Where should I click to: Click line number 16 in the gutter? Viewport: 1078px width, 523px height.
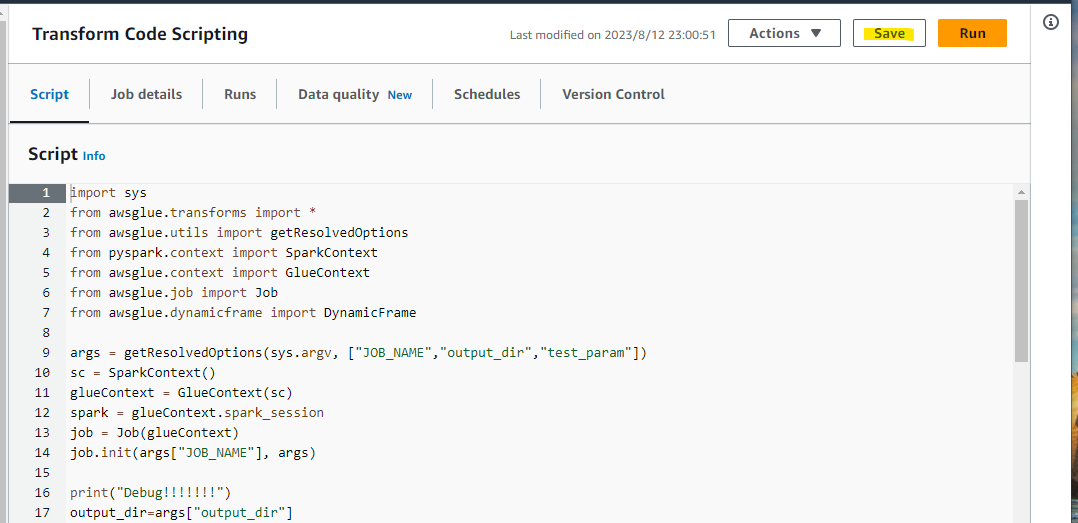pyautogui.click(x=42, y=492)
